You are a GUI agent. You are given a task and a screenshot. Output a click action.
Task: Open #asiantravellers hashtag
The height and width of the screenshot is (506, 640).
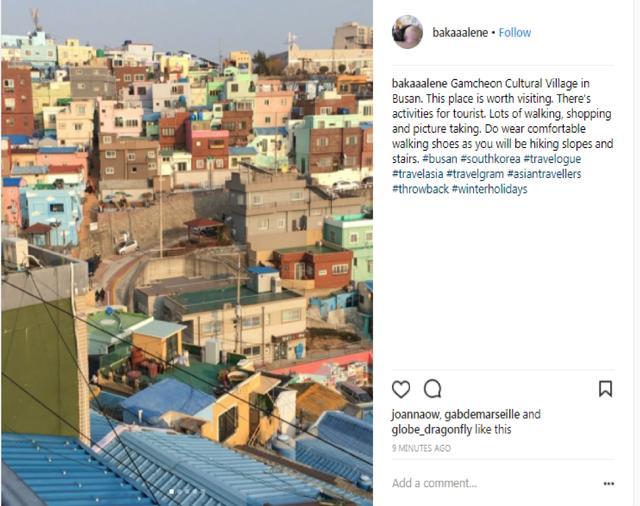point(544,174)
